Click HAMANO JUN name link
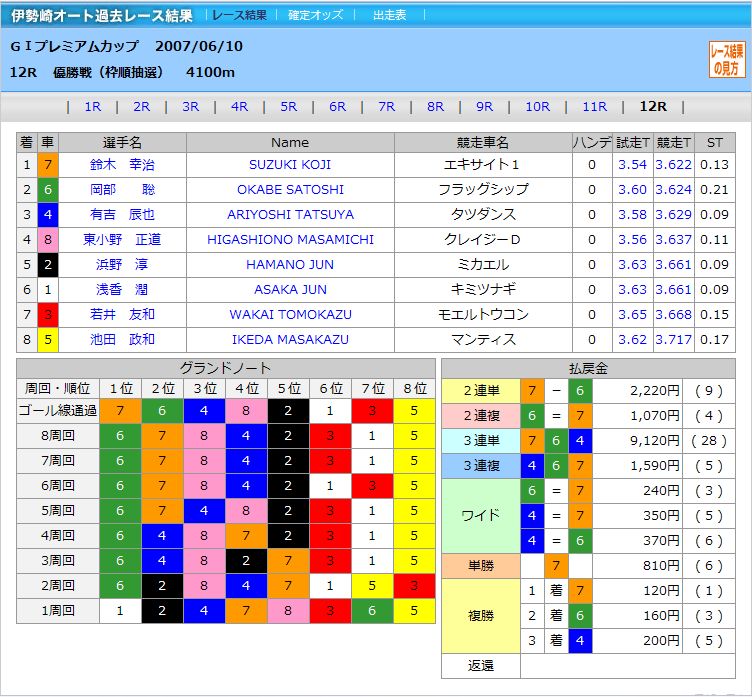Viewport: 752px width, 697px height. [290, 265]
